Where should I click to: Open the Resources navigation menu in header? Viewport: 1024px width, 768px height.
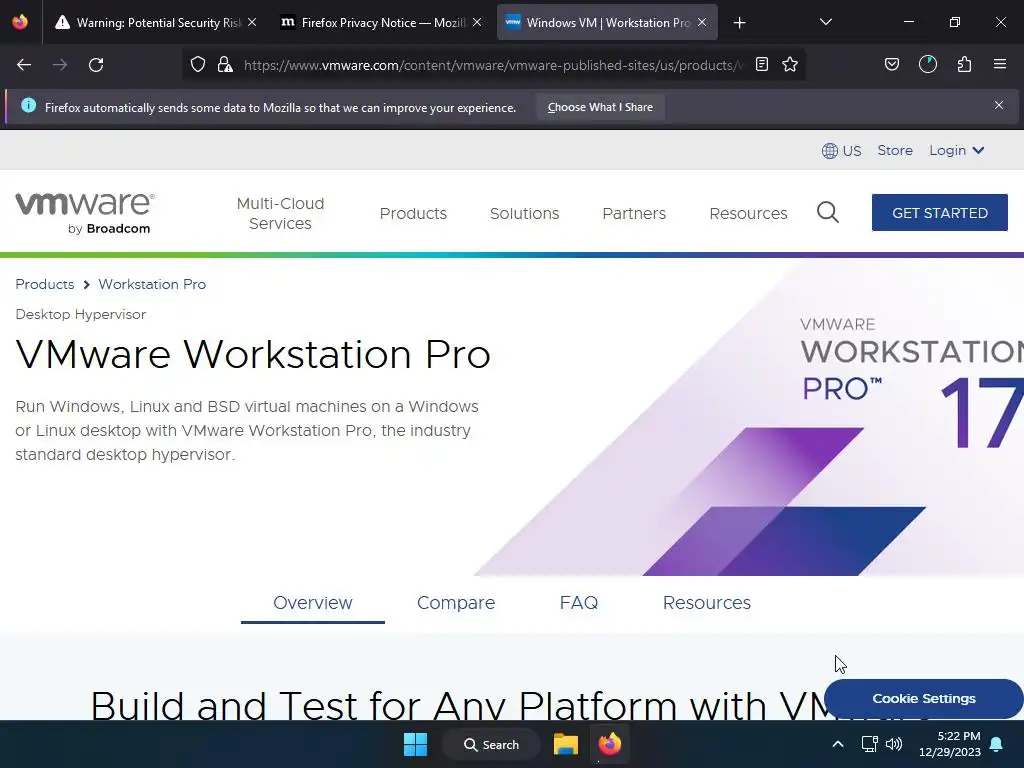(x=748, y=214)
